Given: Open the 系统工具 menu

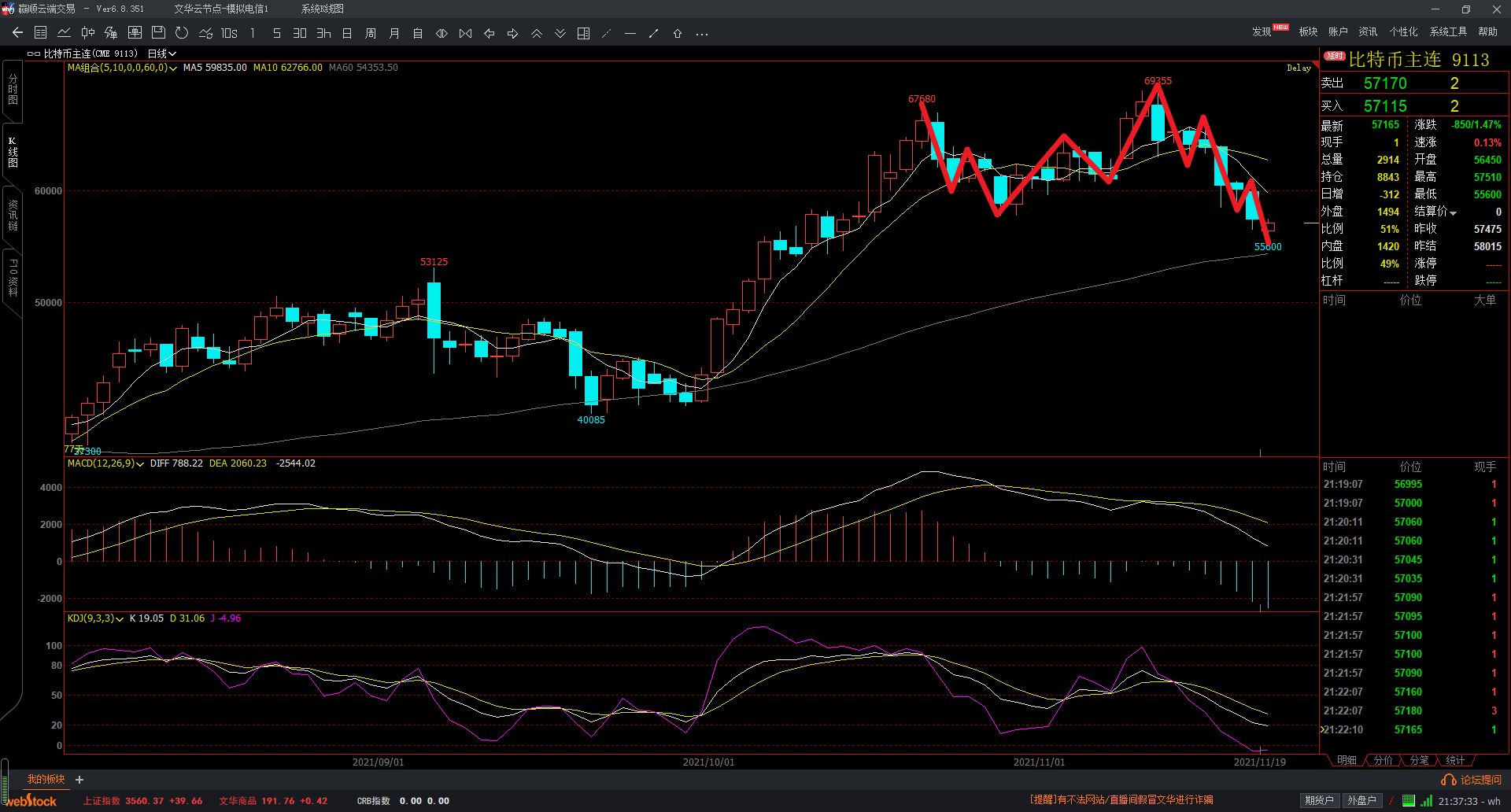Looking at the screenshot, I should pyautogui.click(x=1448, y=31).
